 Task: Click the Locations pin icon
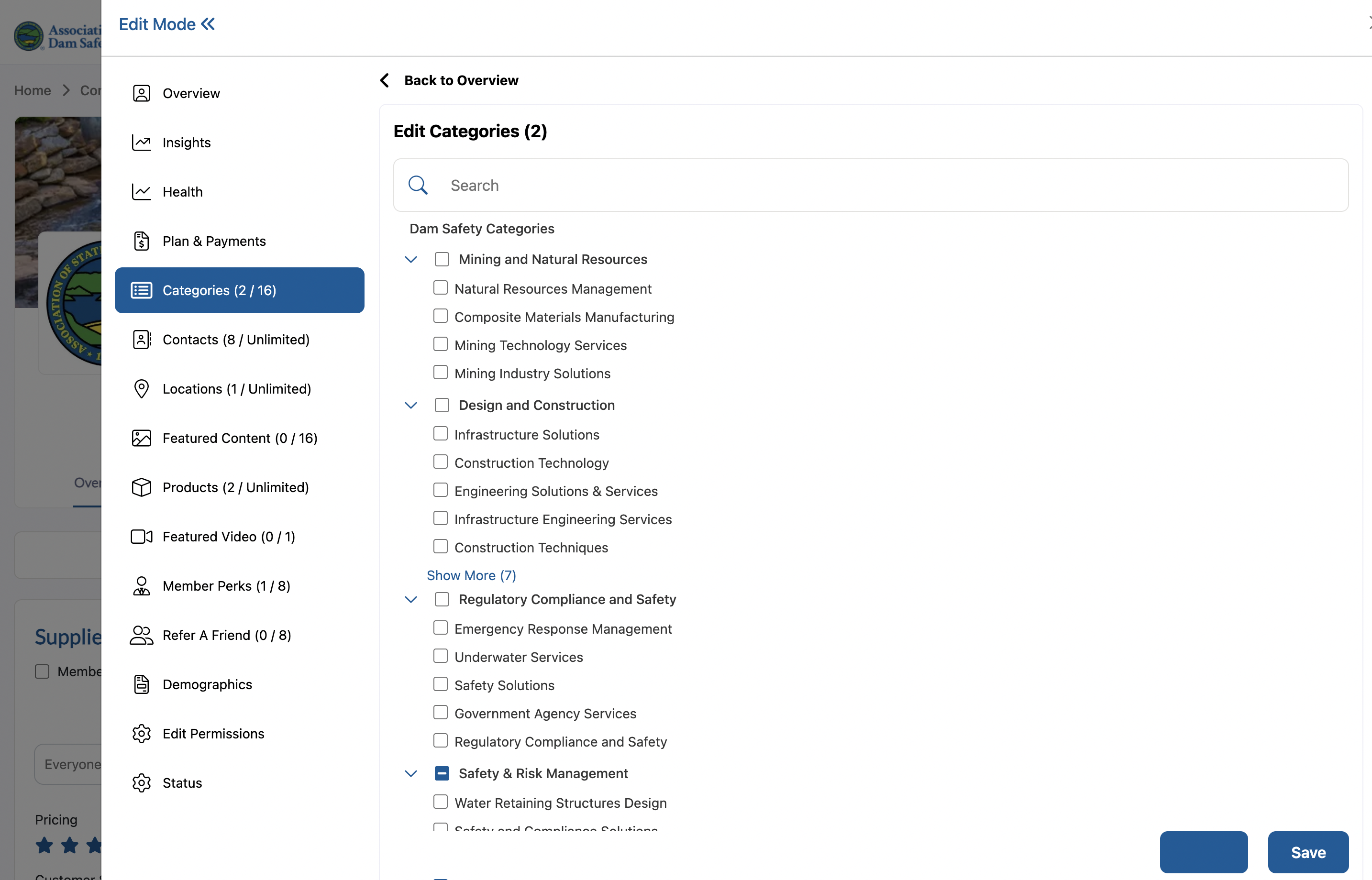pyautogui.click(x=141, y=388)
